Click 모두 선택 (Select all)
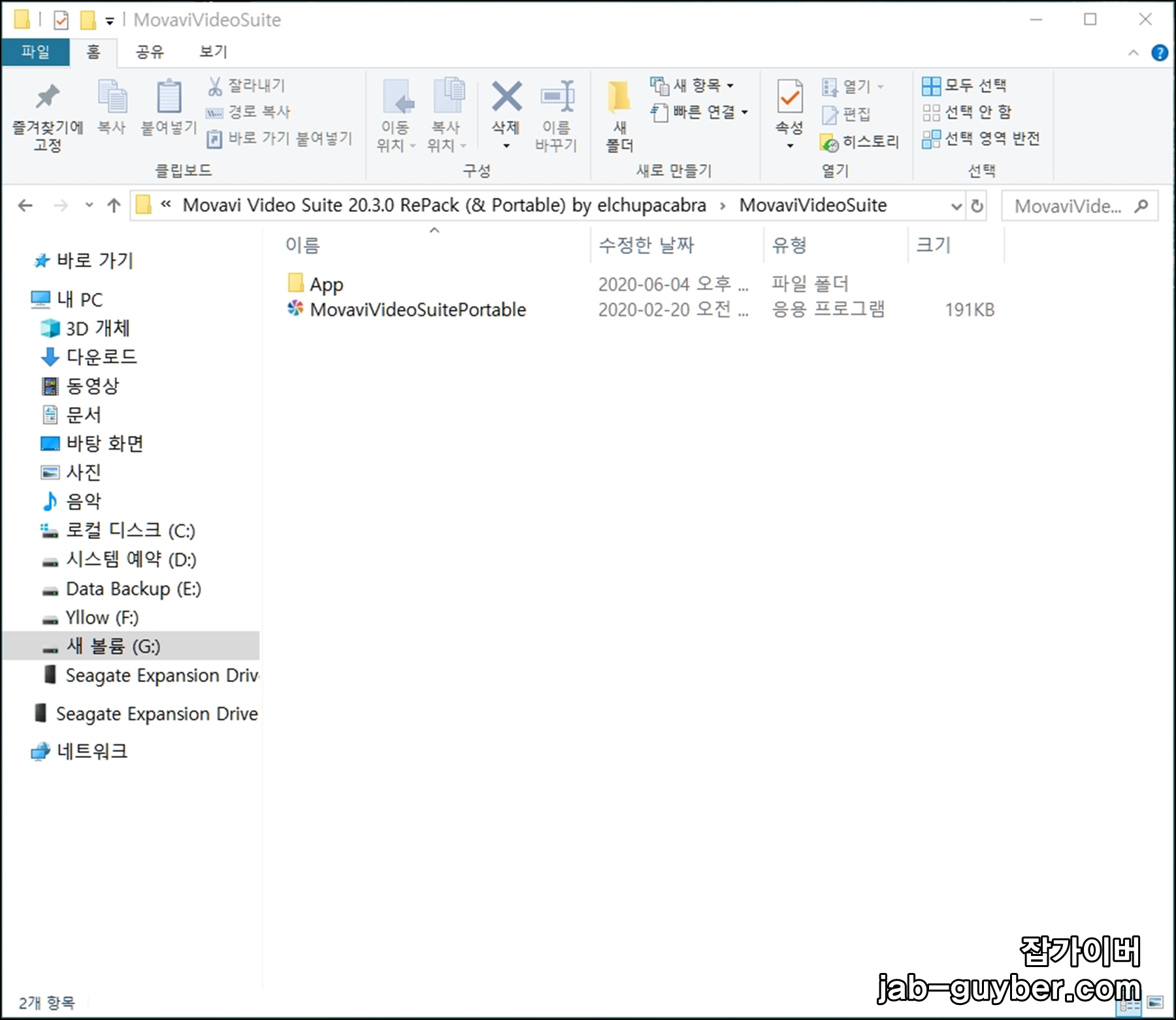This screenshot has width=1176, height=1020. coord(964,86)
